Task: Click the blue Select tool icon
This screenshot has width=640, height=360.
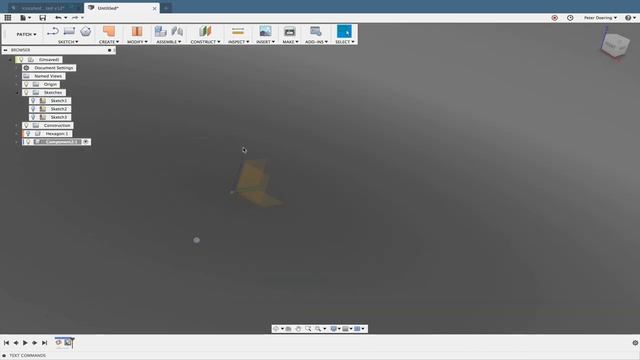Action: coord(344,31)
